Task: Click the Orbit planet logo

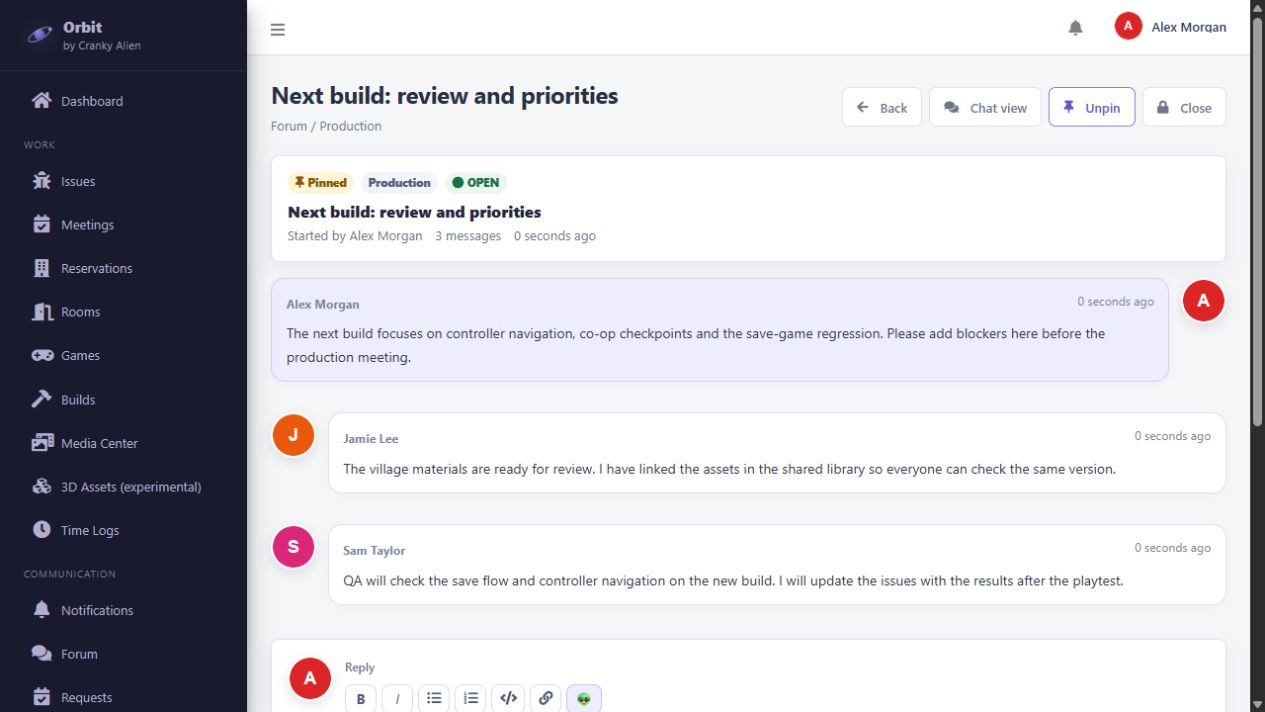Action: click(x=40, y=35)
